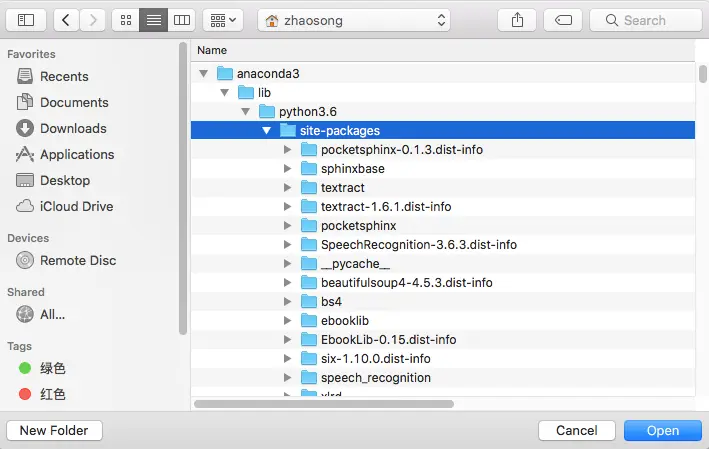
Task: Switch to list view
Action: [154, 20]
